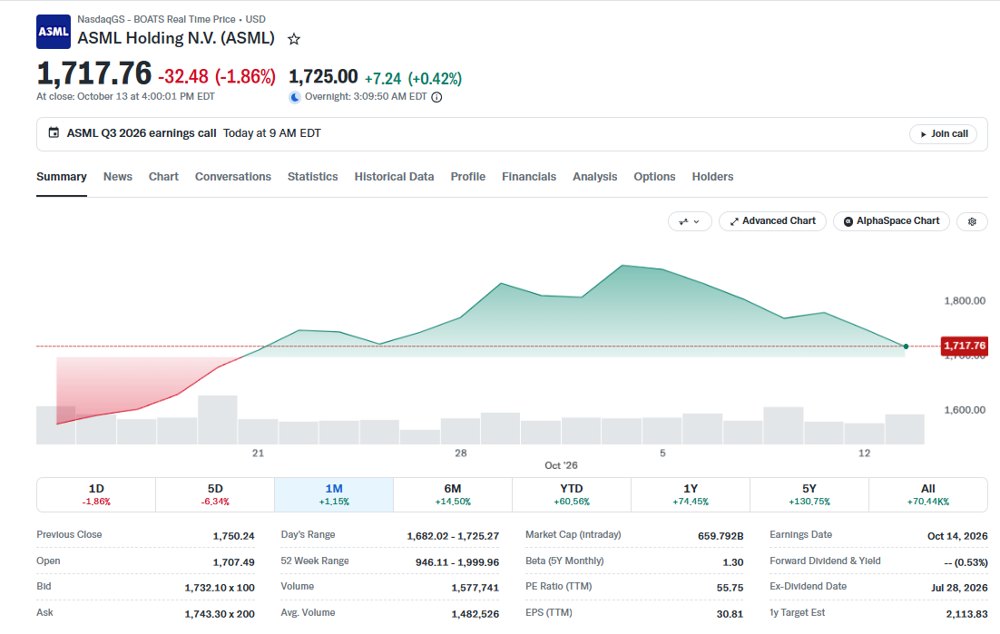The width and height of the screenshot is (1000, 634).
Task: Click the Previous Close value 1,750.24
Action: [233, 536]
